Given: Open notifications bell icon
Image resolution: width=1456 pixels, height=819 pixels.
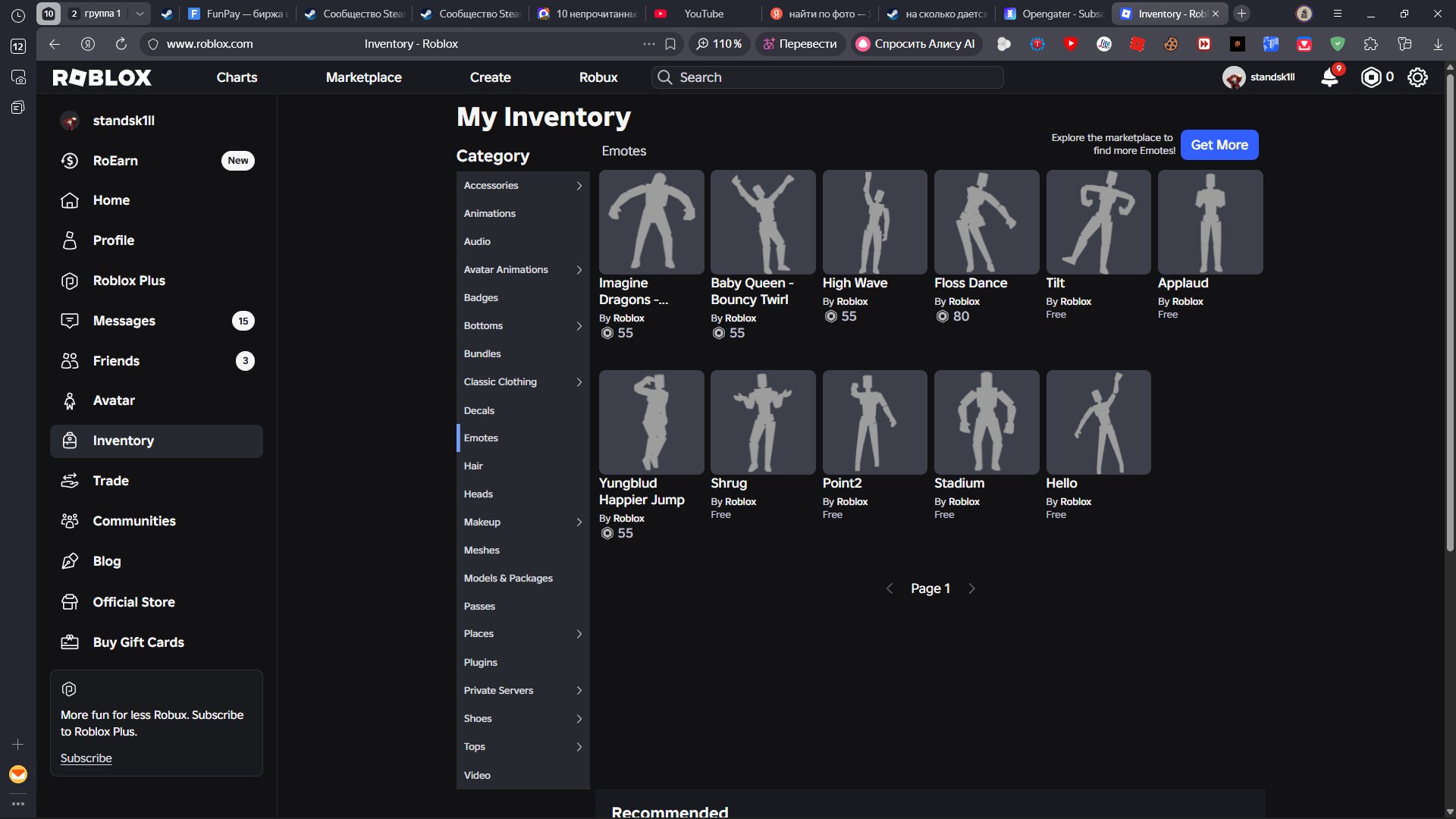Looking at the screenshot, I should tap(1329, 77).
